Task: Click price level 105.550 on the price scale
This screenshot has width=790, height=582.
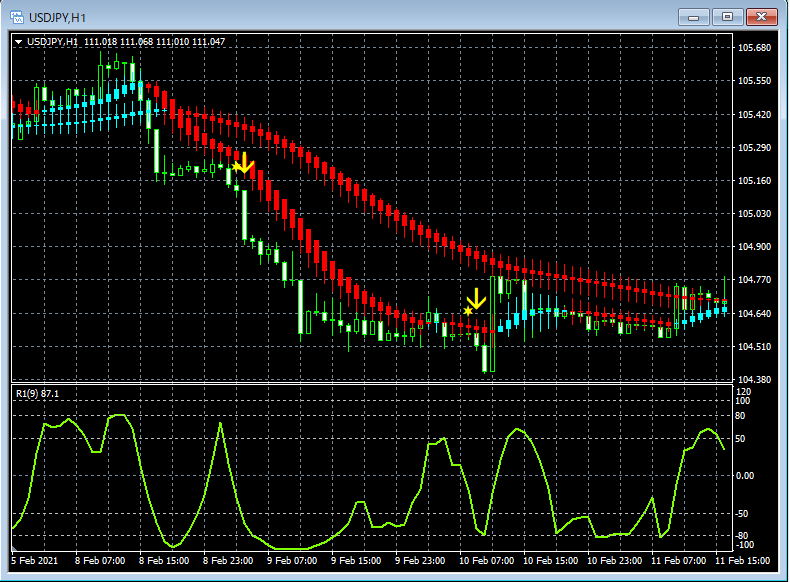Action: pos(754,81)
